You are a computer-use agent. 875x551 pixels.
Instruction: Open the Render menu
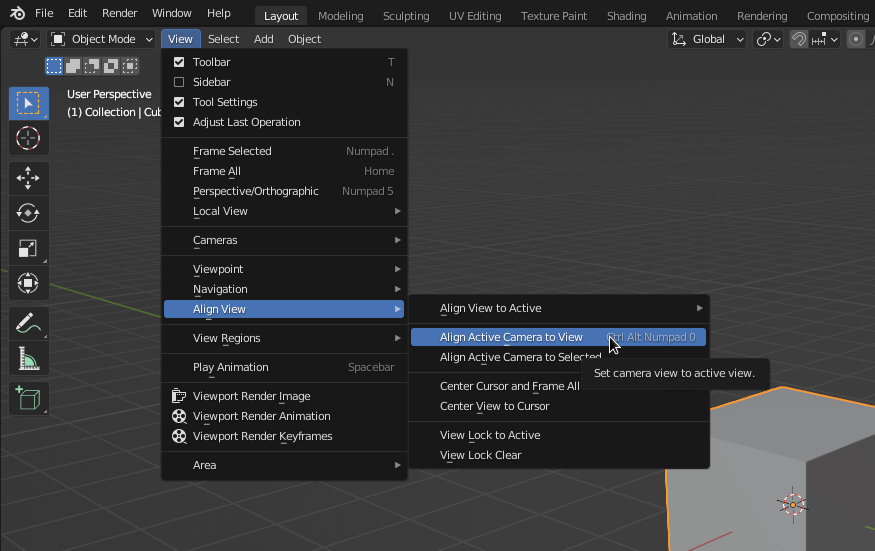[x=119, y=13]
